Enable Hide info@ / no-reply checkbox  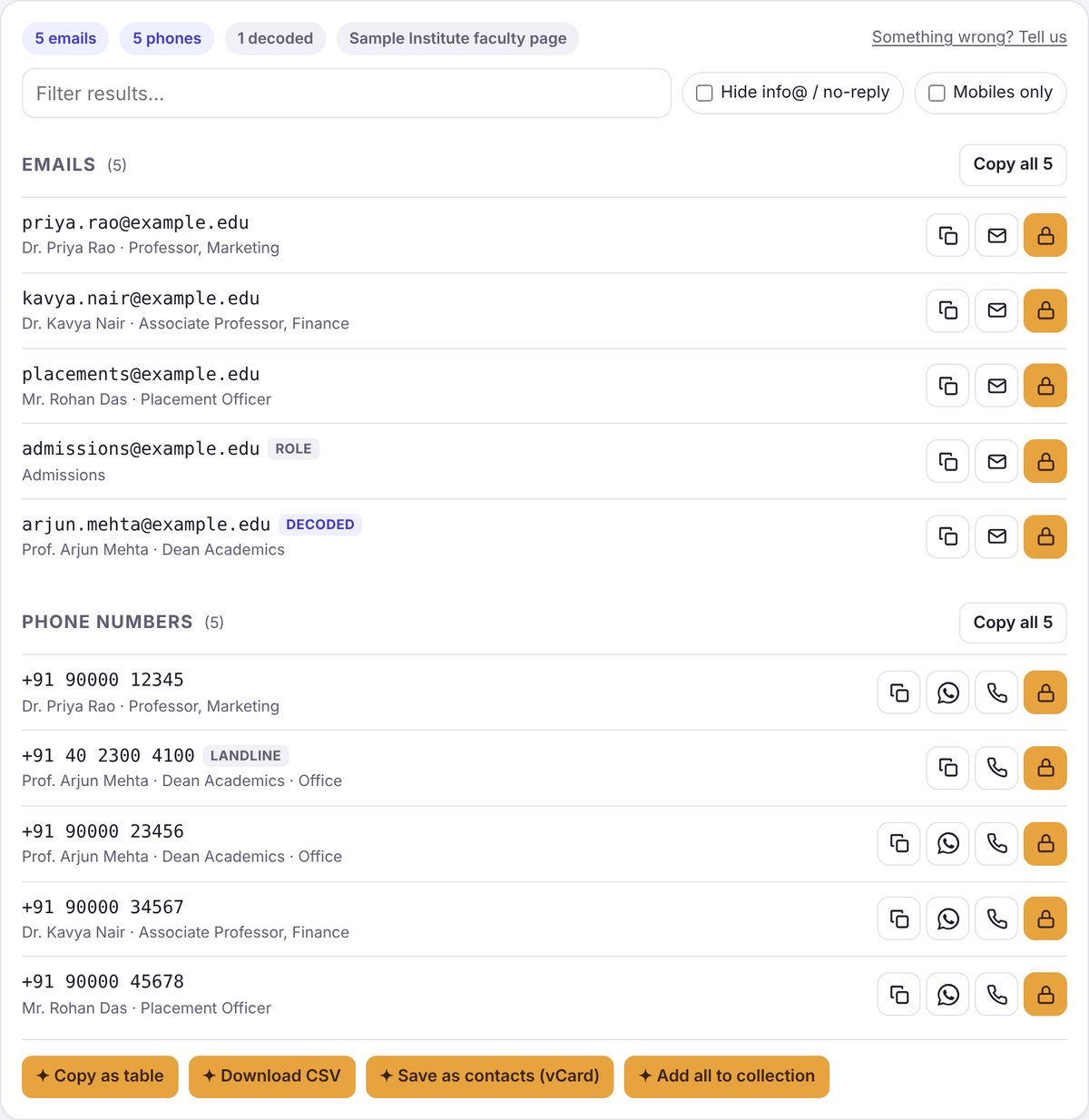pos(704,93)
